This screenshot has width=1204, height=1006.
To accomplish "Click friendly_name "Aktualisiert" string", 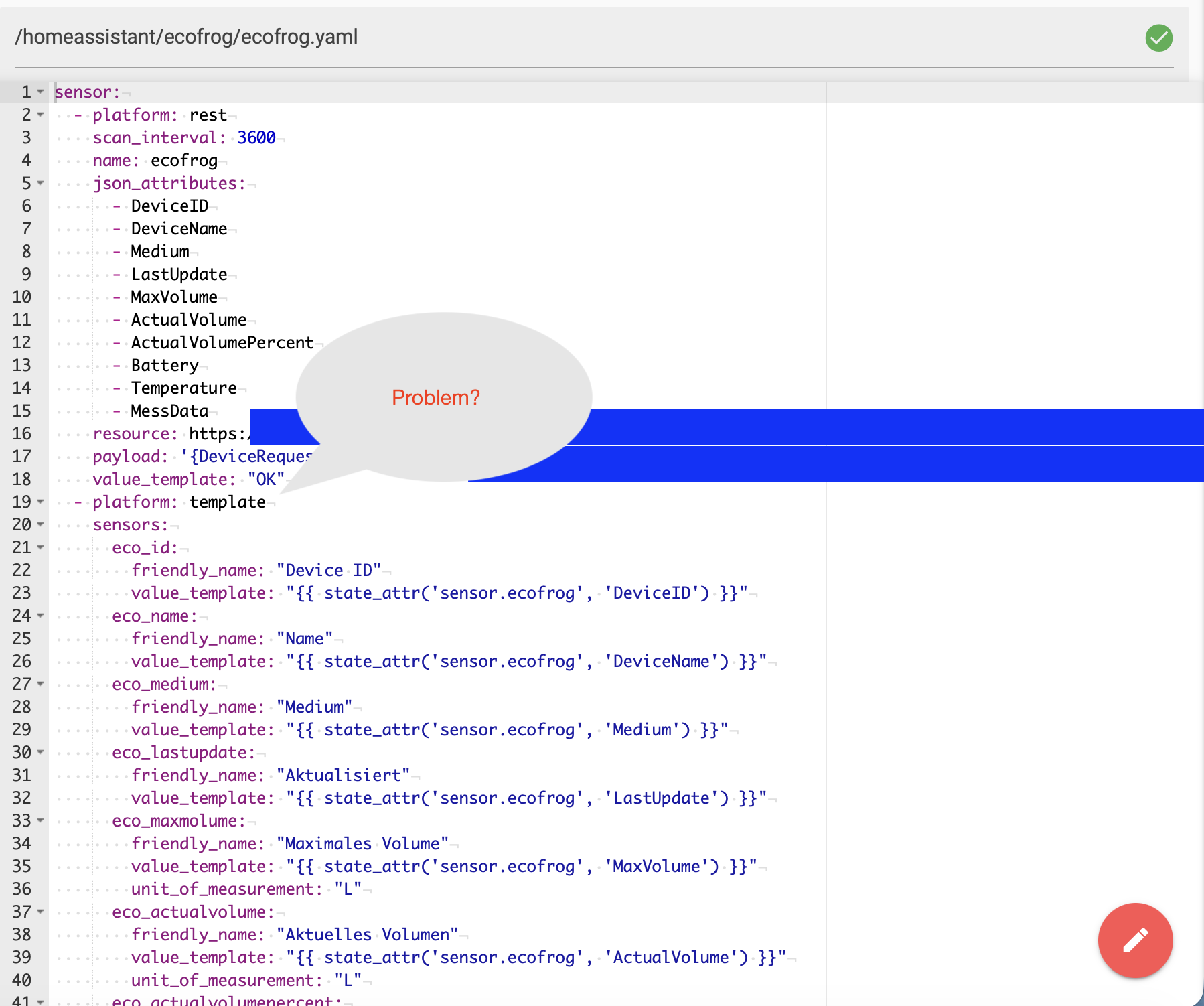I will click(343, 775).
